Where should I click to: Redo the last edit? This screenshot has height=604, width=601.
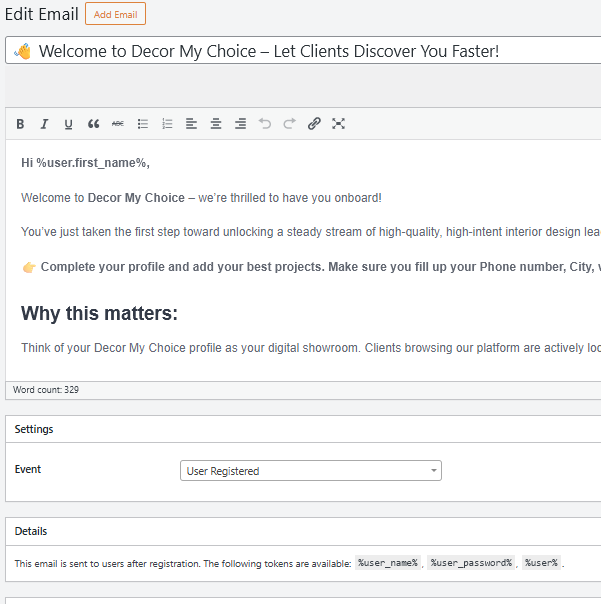(x=289, y=124)
